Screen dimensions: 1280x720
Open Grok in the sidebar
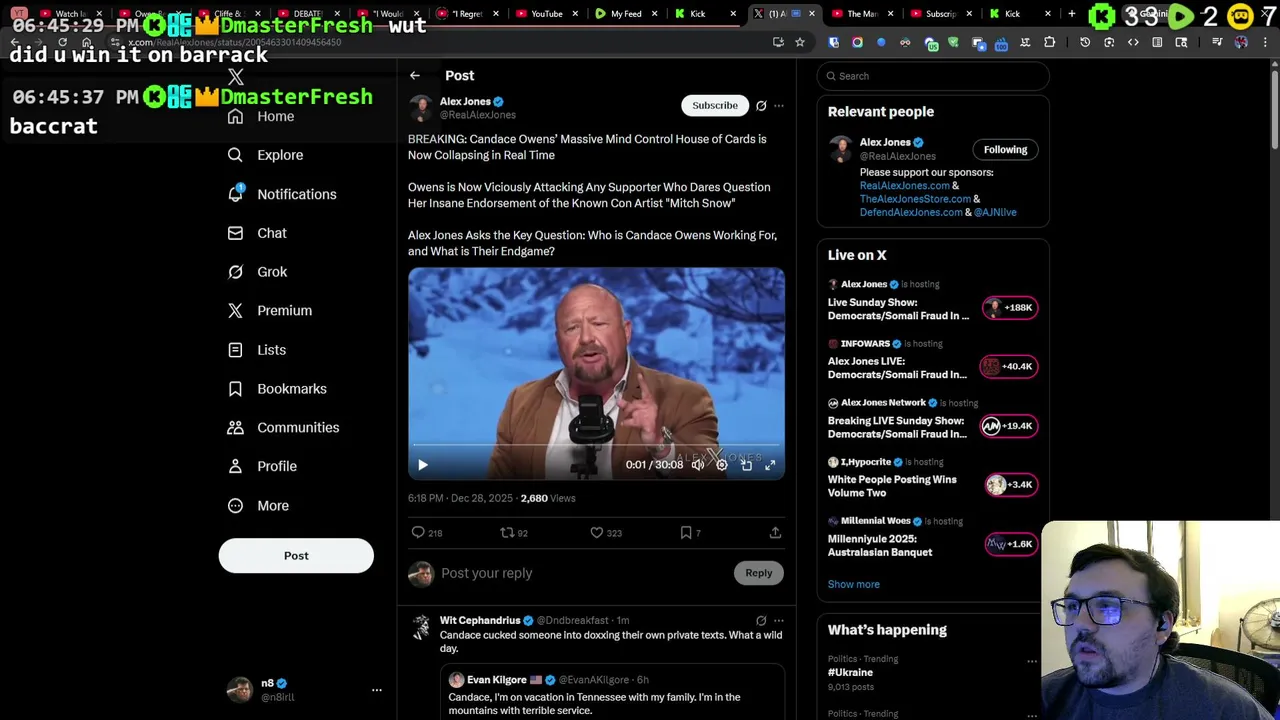[x=257, y=272]
